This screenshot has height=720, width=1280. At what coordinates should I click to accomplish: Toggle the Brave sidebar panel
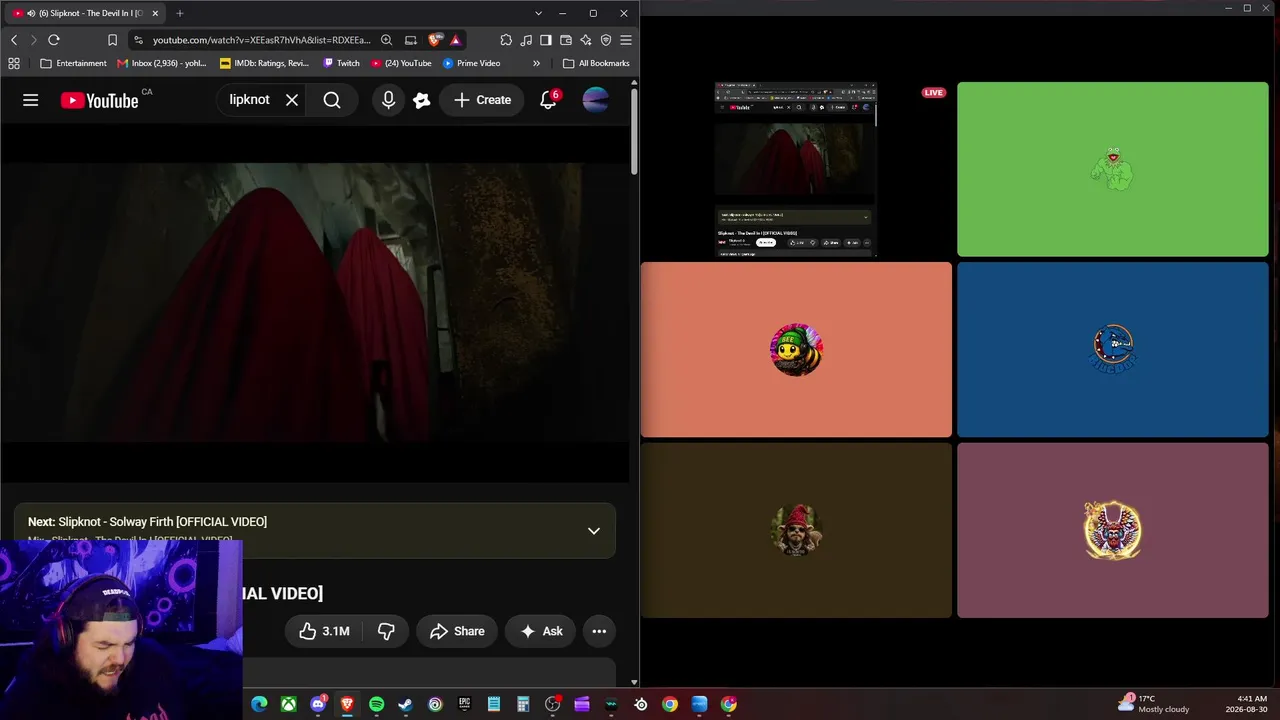coord(545,40)
